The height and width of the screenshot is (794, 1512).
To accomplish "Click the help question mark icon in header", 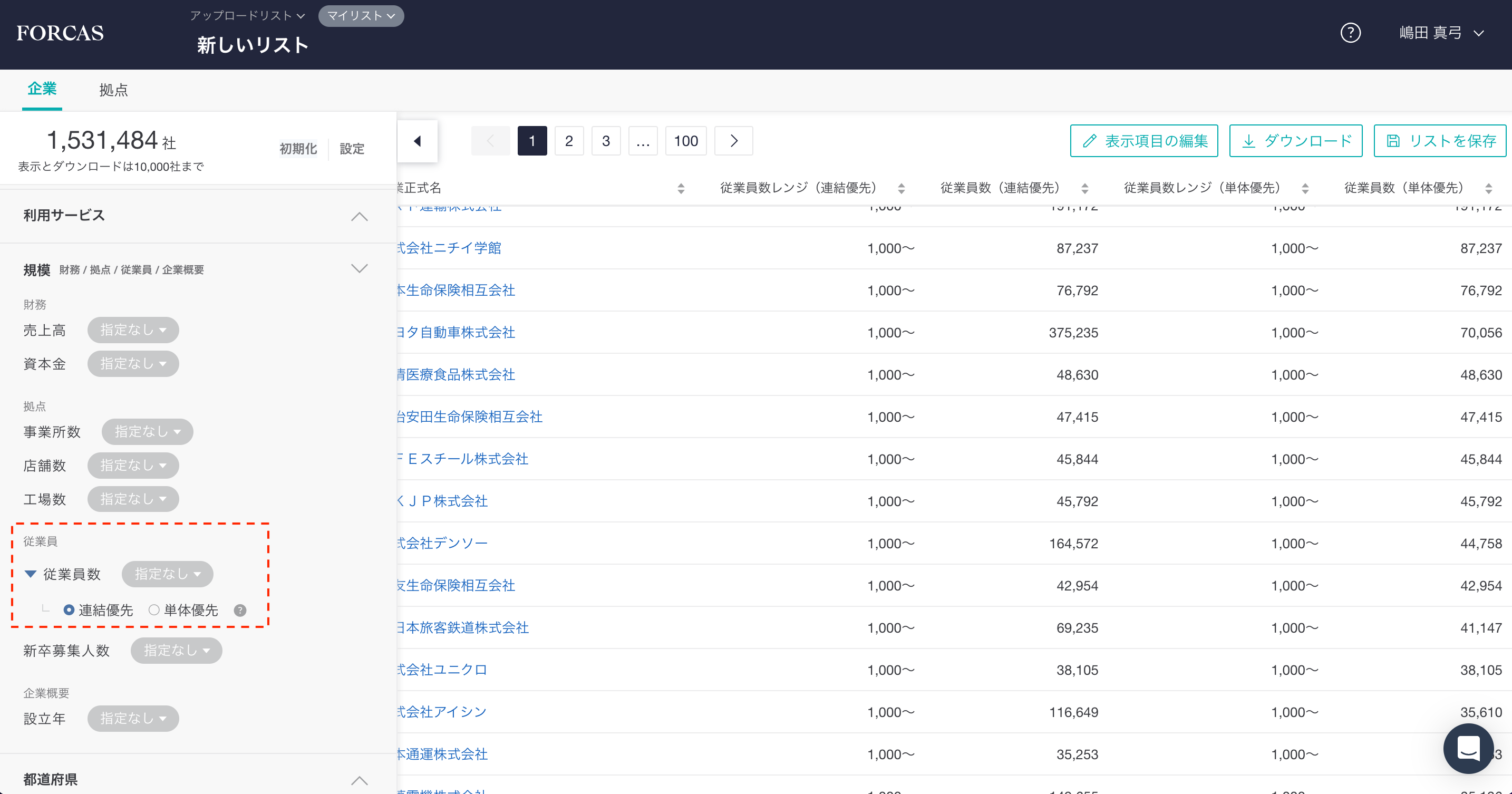I will [x=1350, y=33].
